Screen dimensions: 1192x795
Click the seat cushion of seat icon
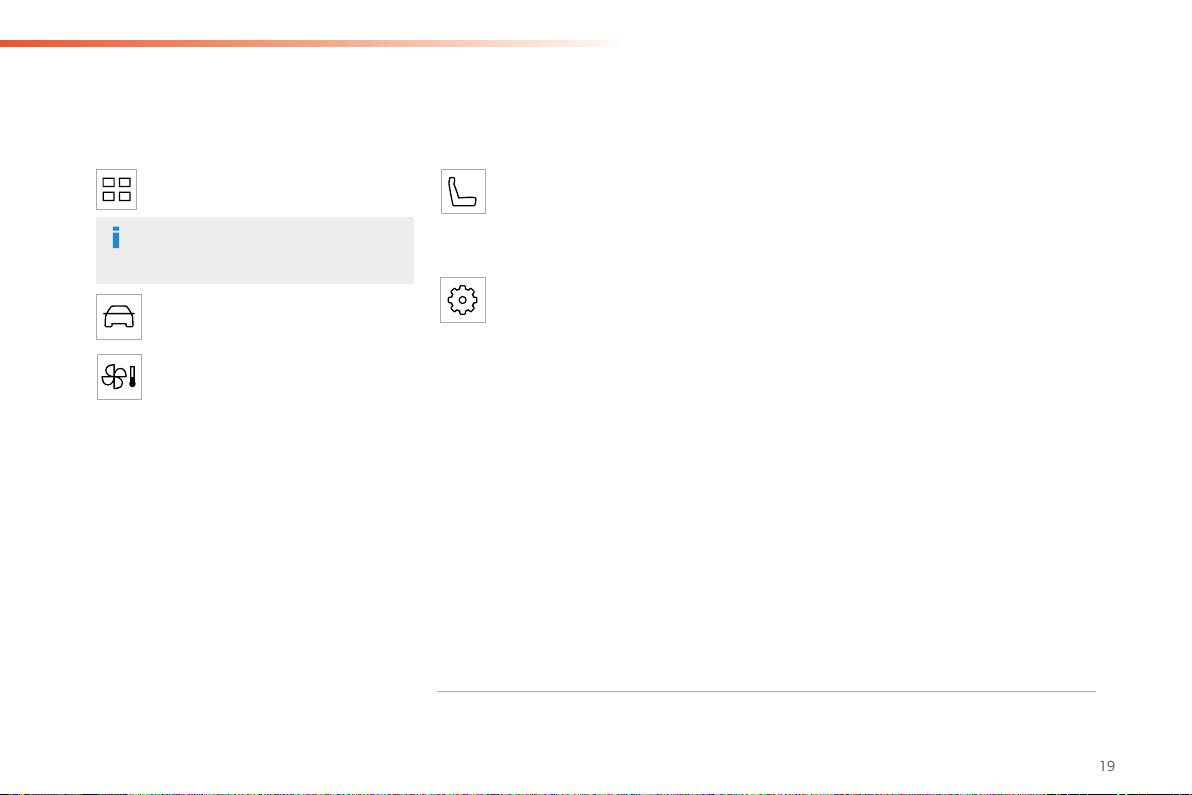click(465, 201)
